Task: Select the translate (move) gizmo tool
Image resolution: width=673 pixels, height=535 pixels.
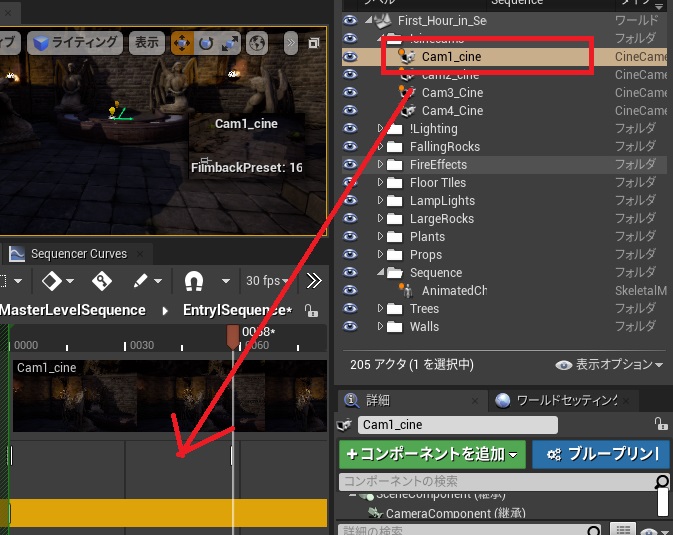Action: coord(182,43)
